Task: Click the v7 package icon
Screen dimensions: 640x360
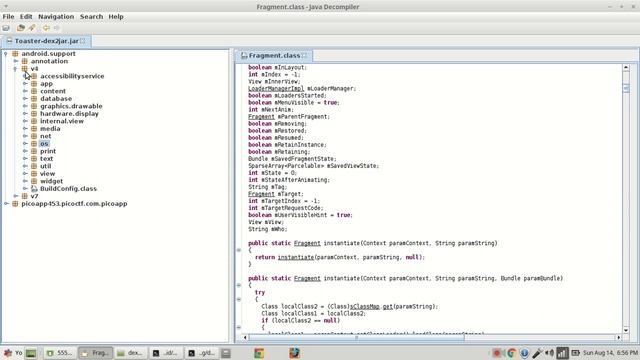Action: click(x=24, y=196)
